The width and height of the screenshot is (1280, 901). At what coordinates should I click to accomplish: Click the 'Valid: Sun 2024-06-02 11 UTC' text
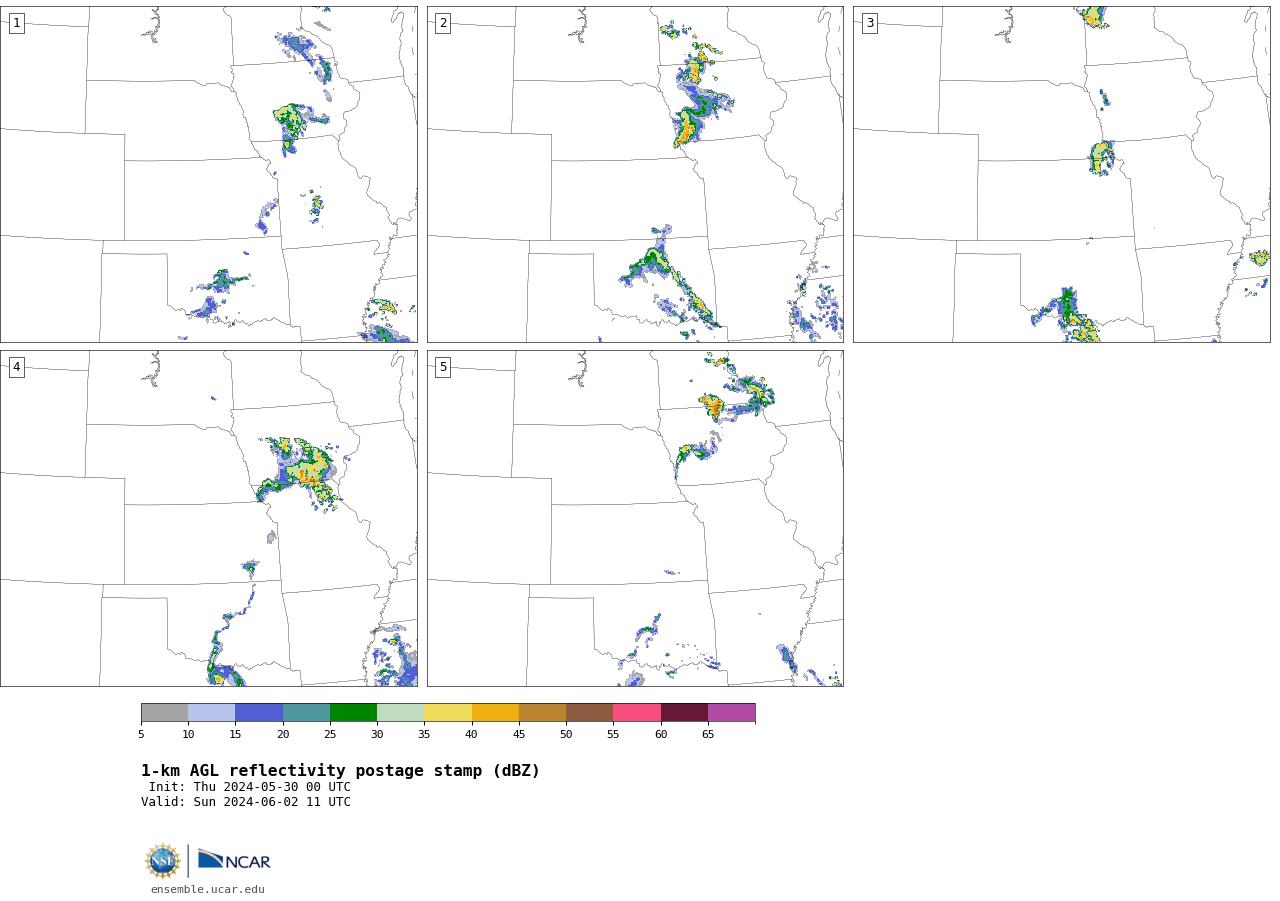coord(246,802)
